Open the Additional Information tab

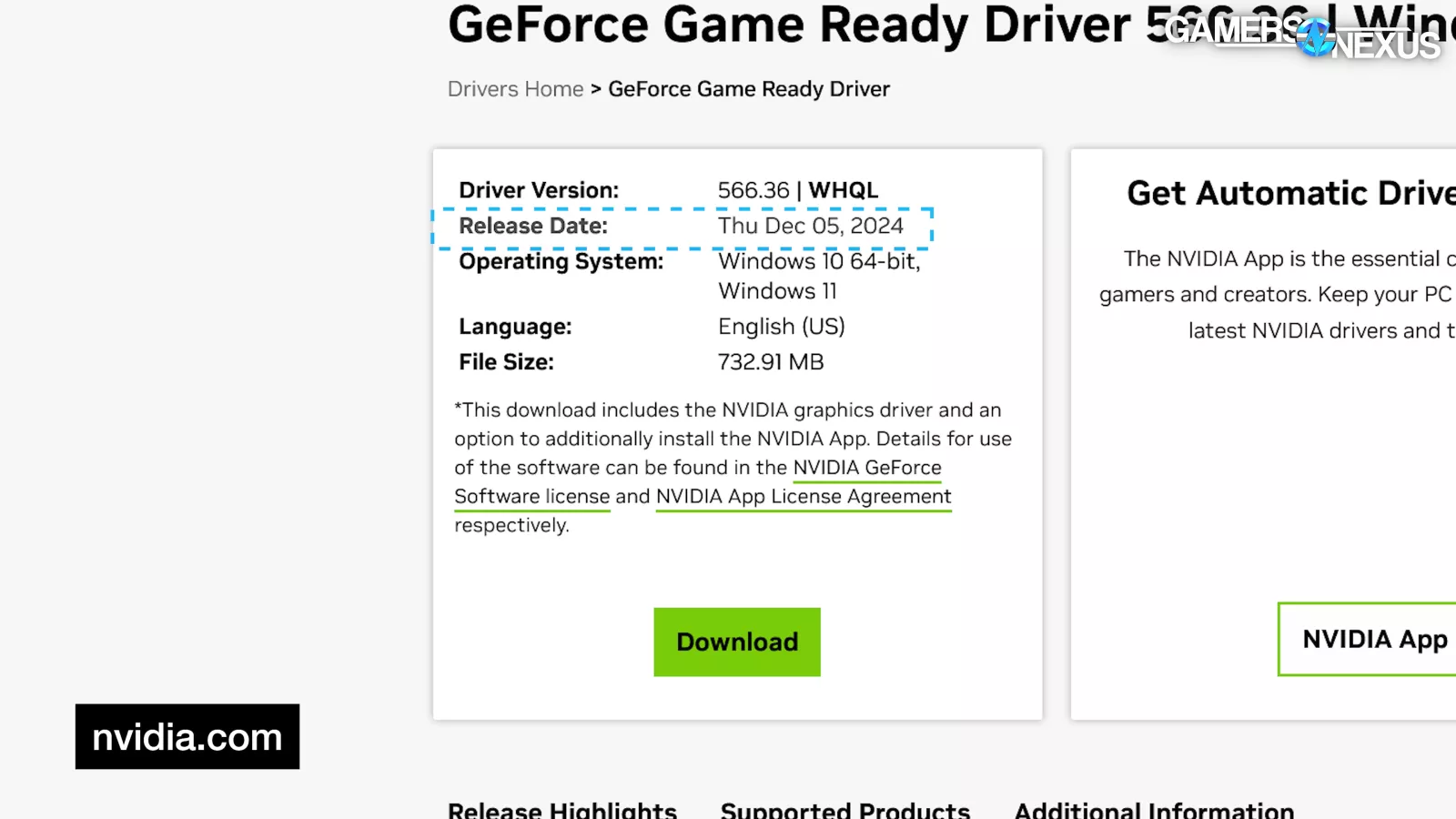click(1154, 809)
